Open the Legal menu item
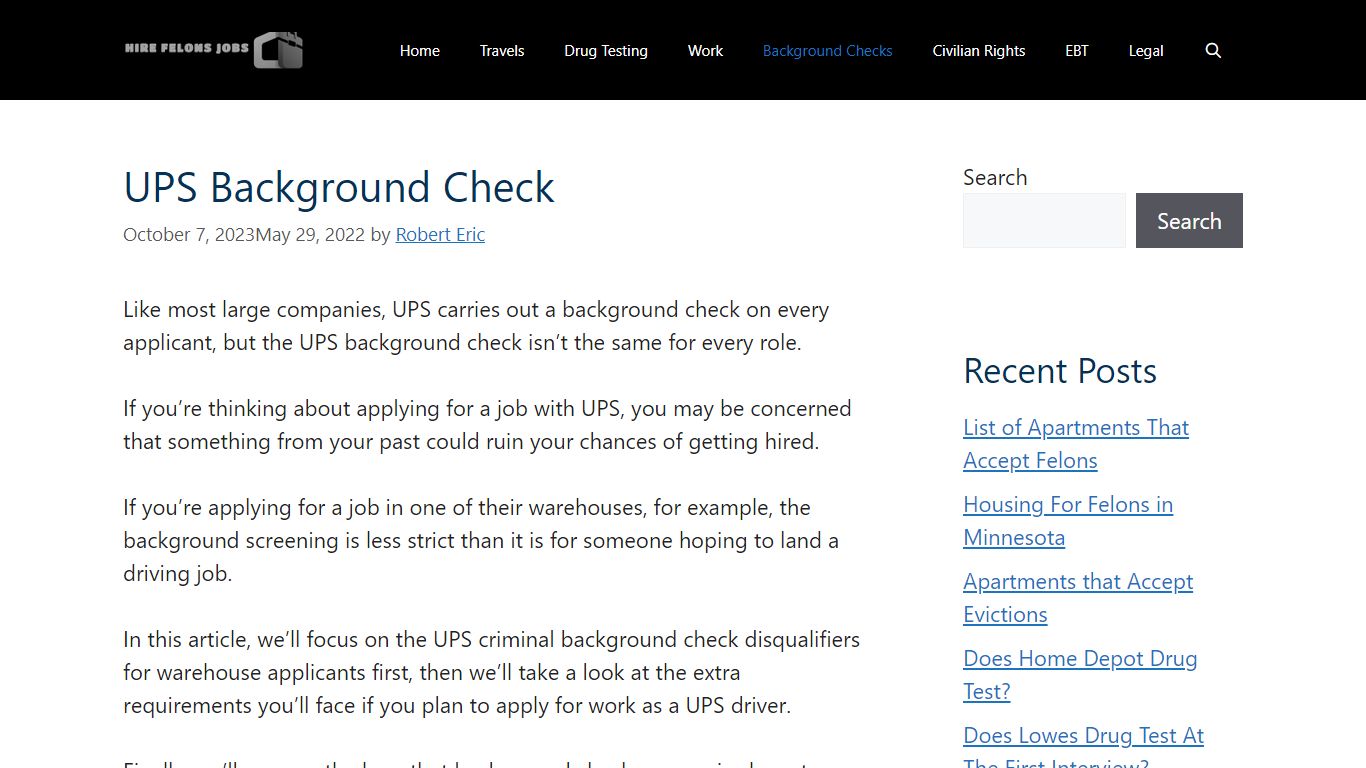This screenshot has height=768, width=1366. coord(1146,50)
